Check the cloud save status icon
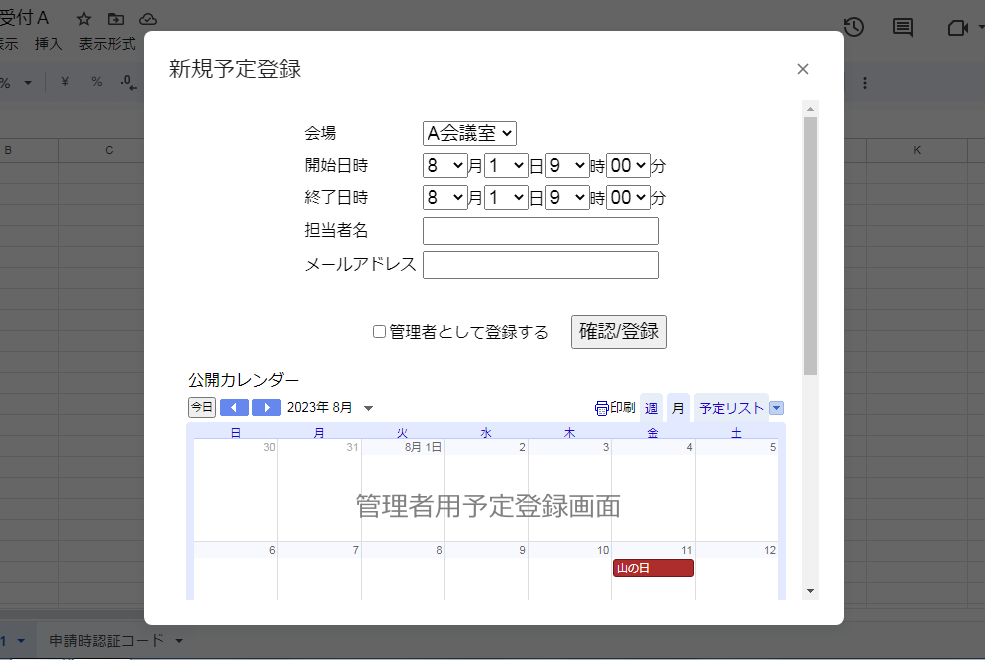Screen dimensions: 985x660 pyautogui.click(x=148, y=19)
